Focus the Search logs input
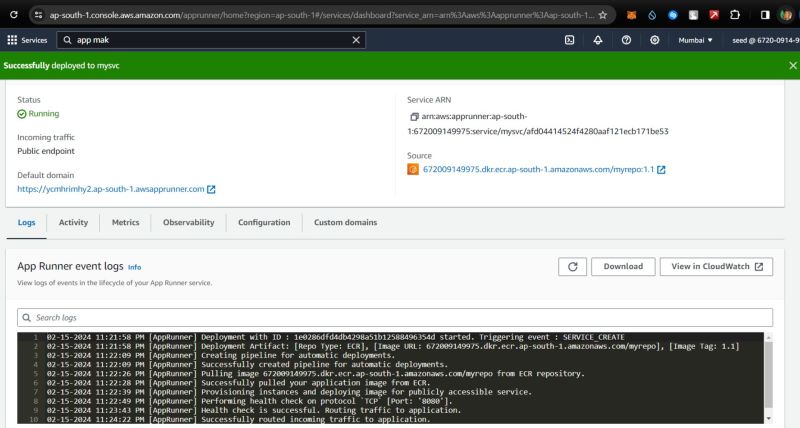 395,317
